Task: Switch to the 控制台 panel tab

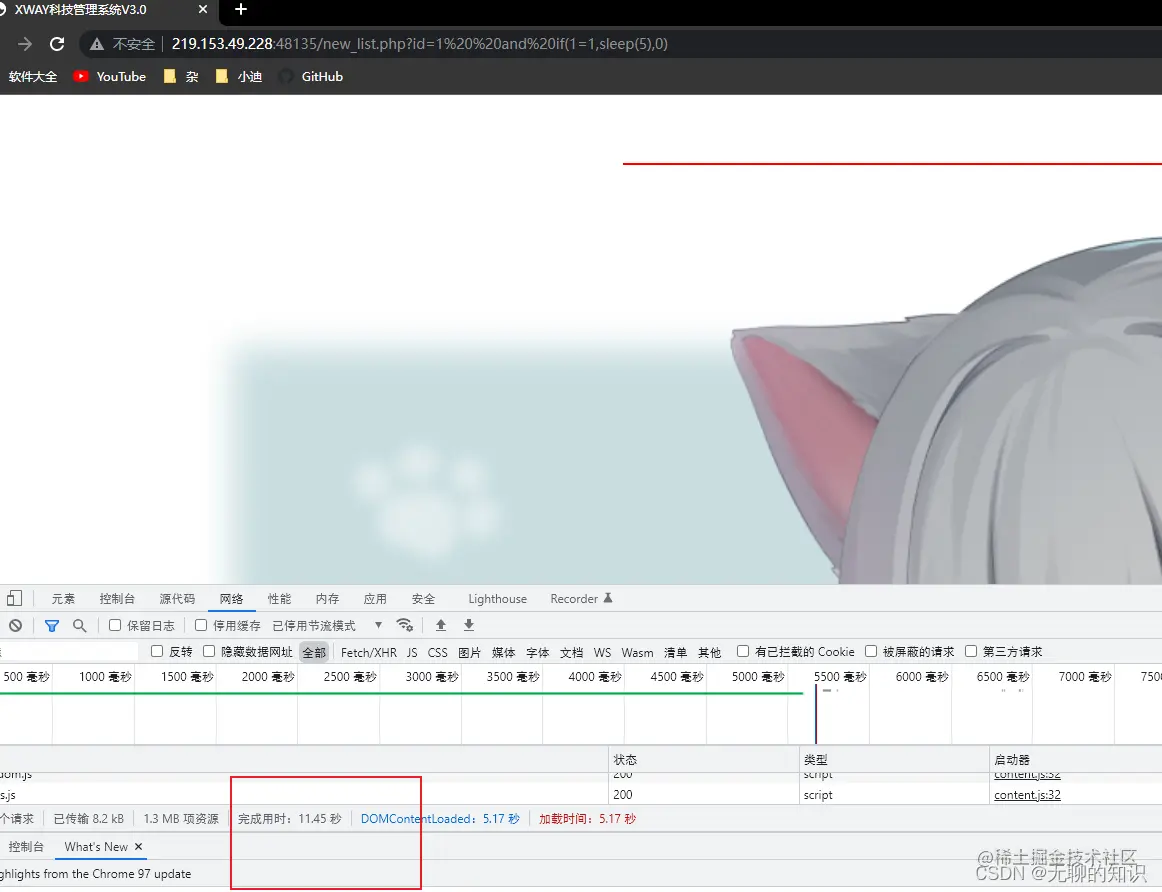Action: point(117,599)
